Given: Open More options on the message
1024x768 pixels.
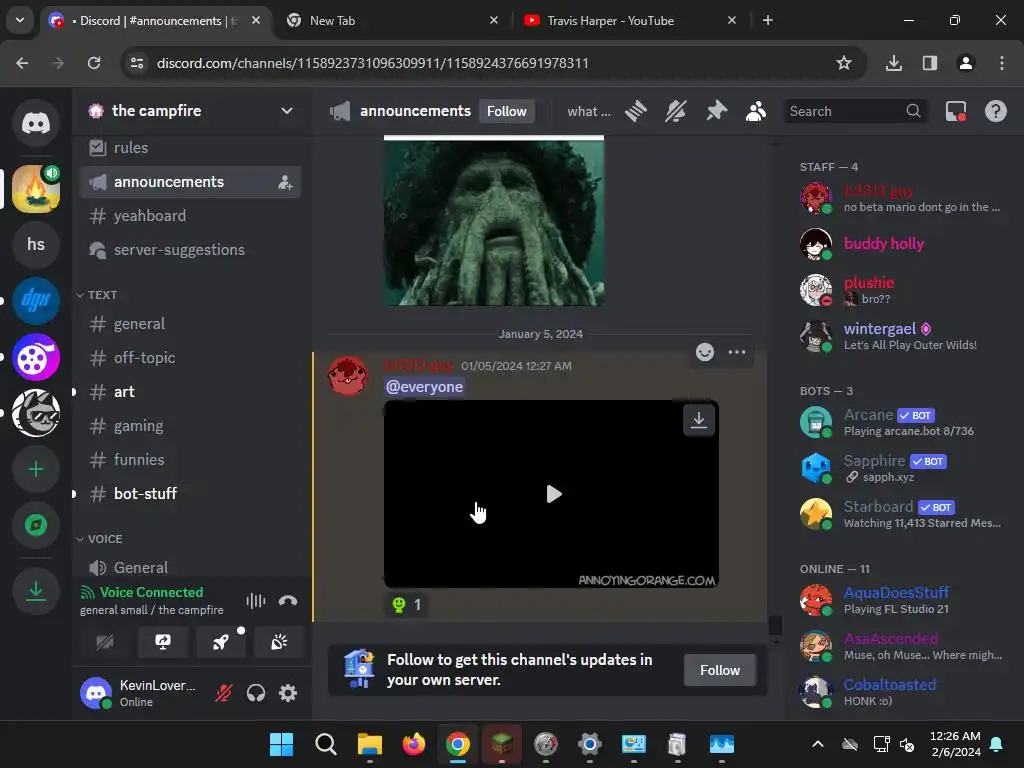Looking at the screenshot, I should coord(737,352).
